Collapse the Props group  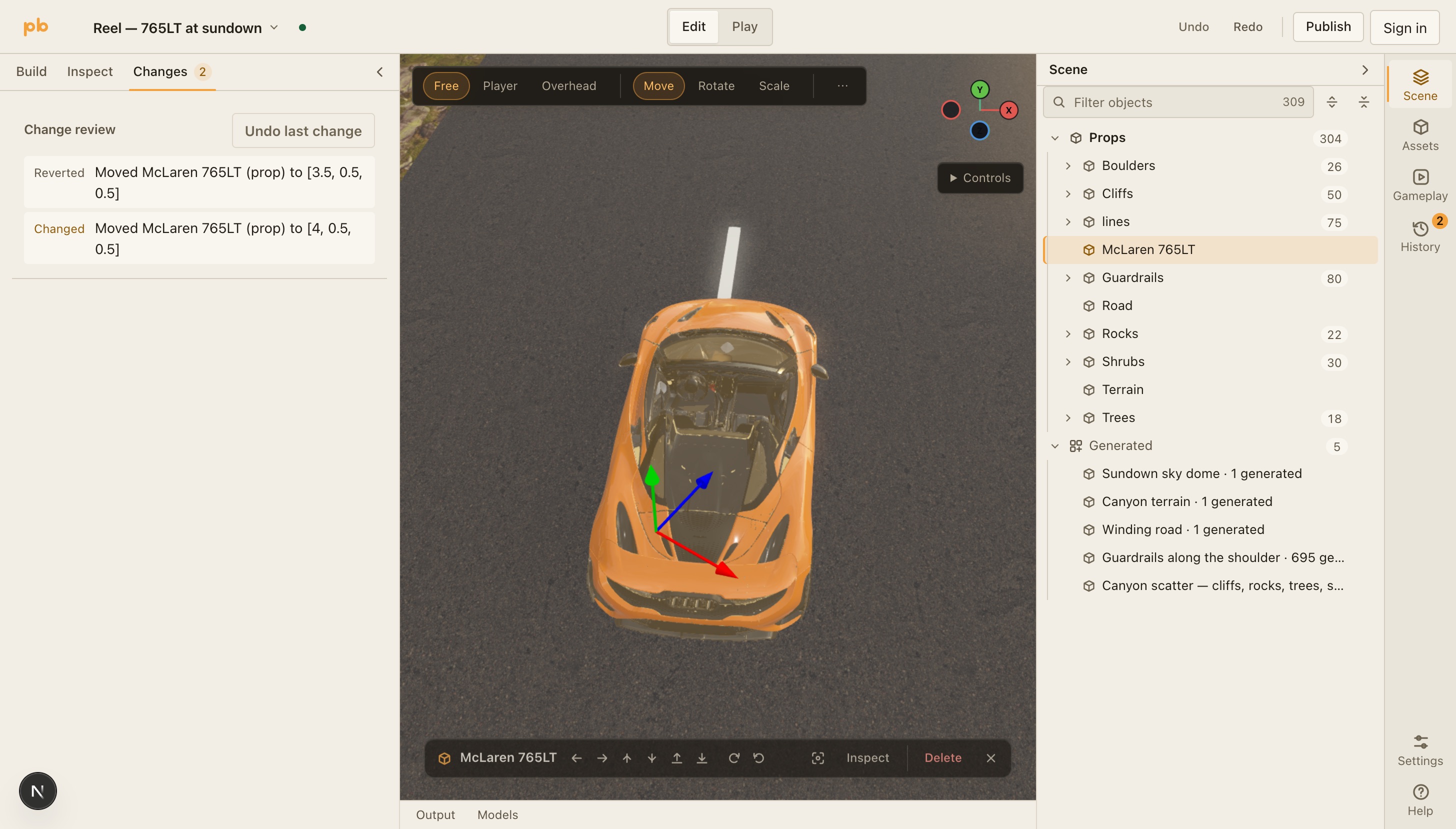tap(1054, 138)
